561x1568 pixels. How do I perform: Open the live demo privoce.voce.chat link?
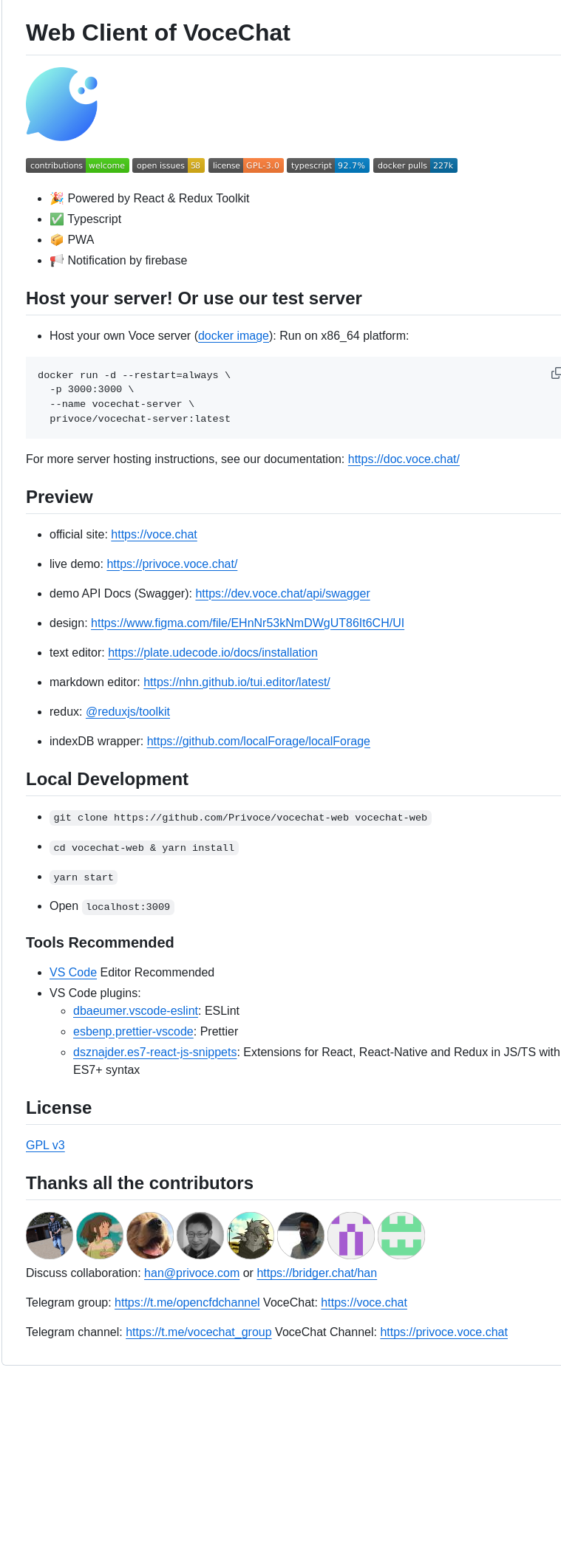point(171,564)
